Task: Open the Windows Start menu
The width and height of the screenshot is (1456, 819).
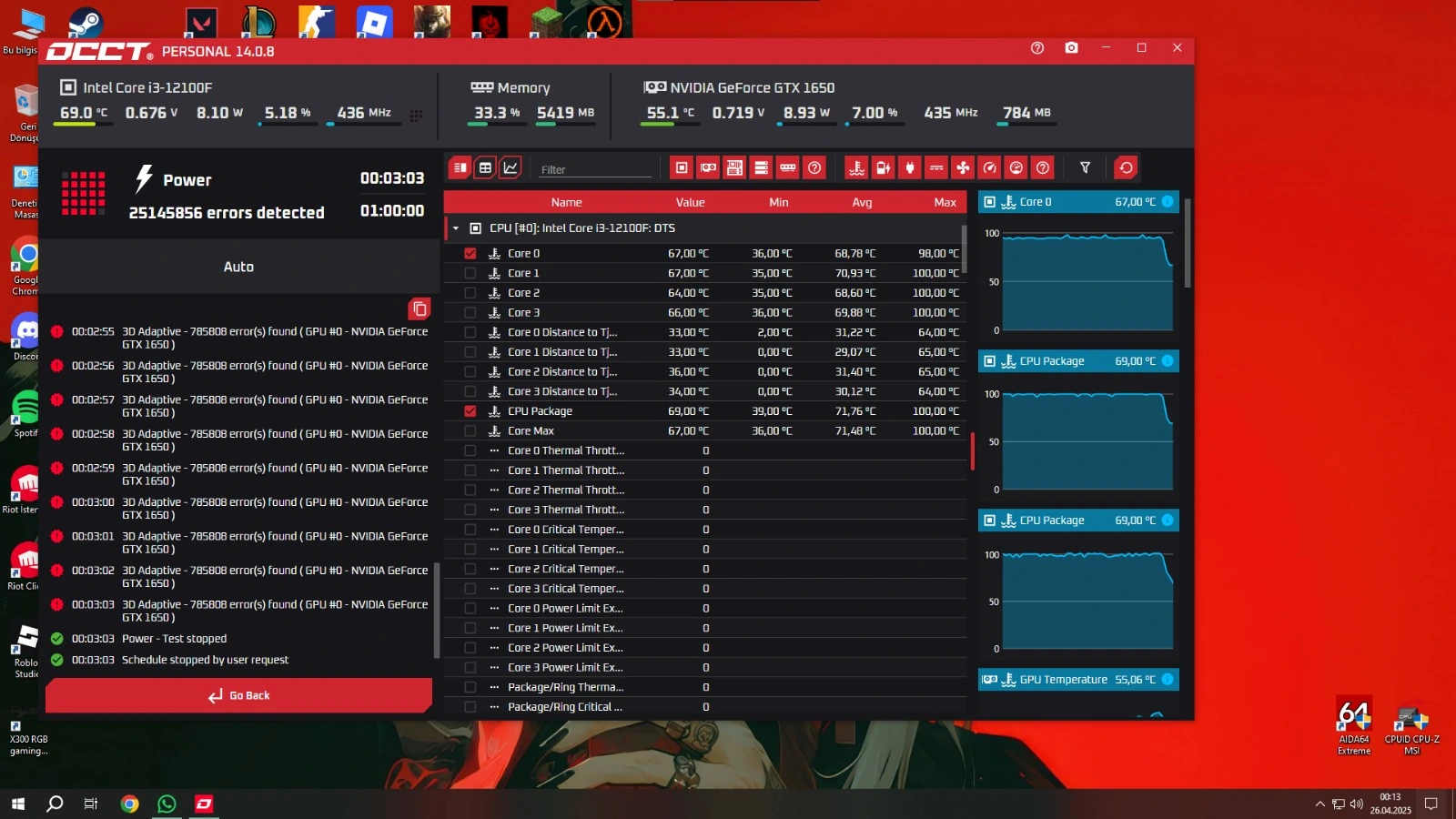Action: (x=17, y=804)
